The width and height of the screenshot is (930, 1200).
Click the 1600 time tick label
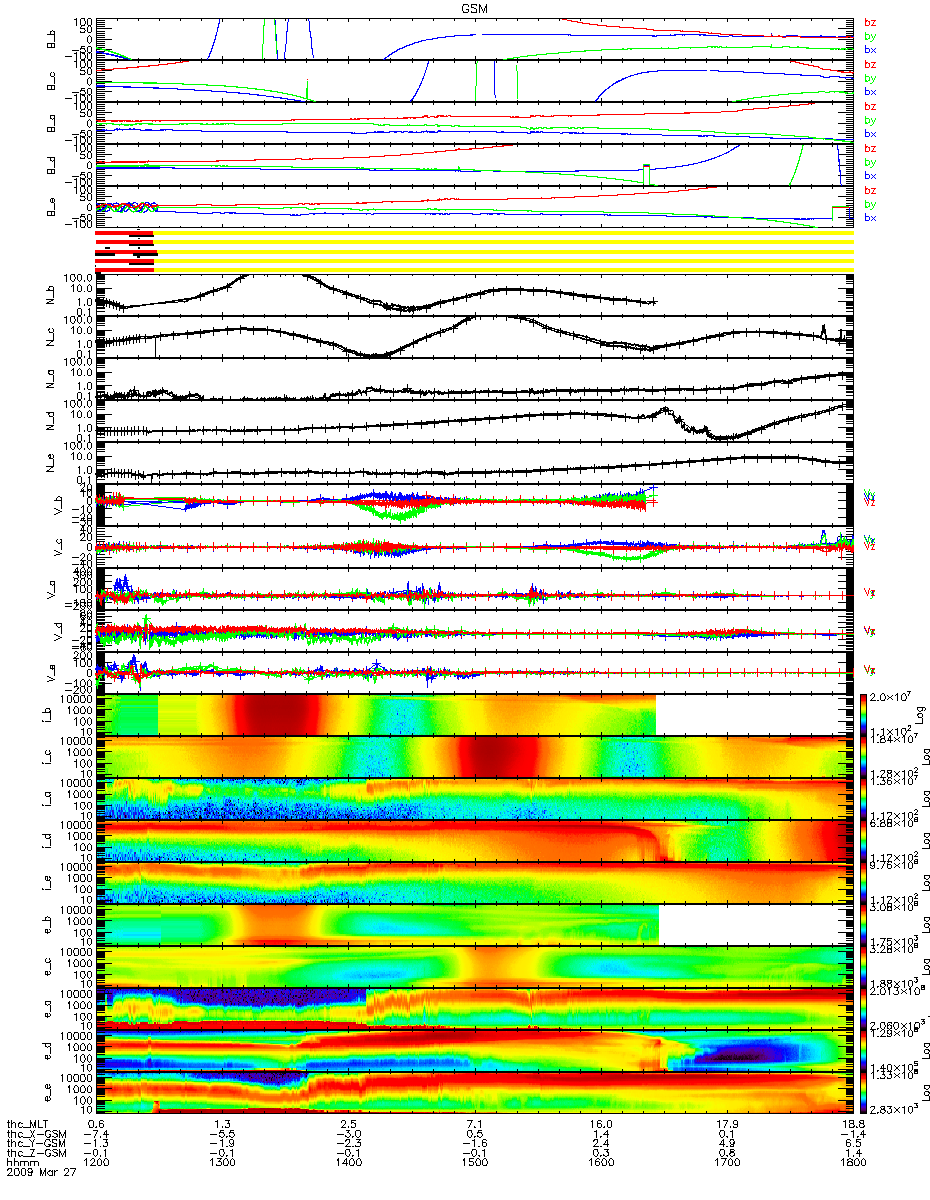click(600, 1164)
